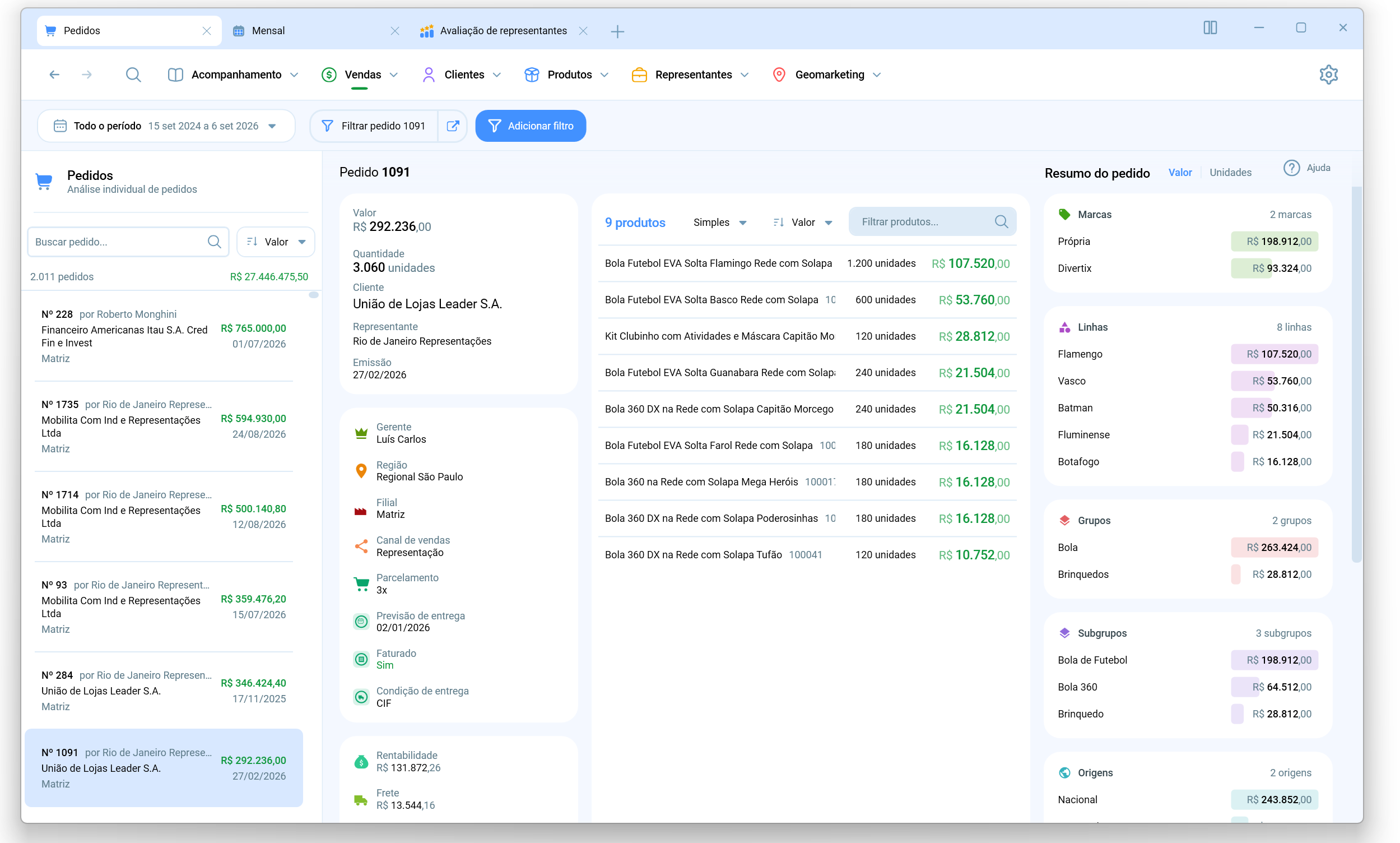
Task: Close the Pedidos tab
Action: point(207,31)
